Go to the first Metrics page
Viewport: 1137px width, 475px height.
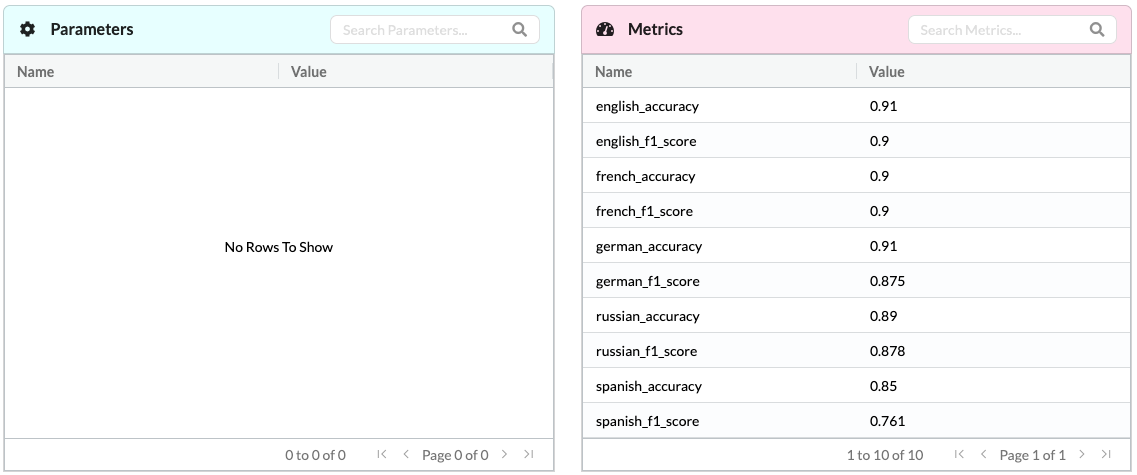959,455
